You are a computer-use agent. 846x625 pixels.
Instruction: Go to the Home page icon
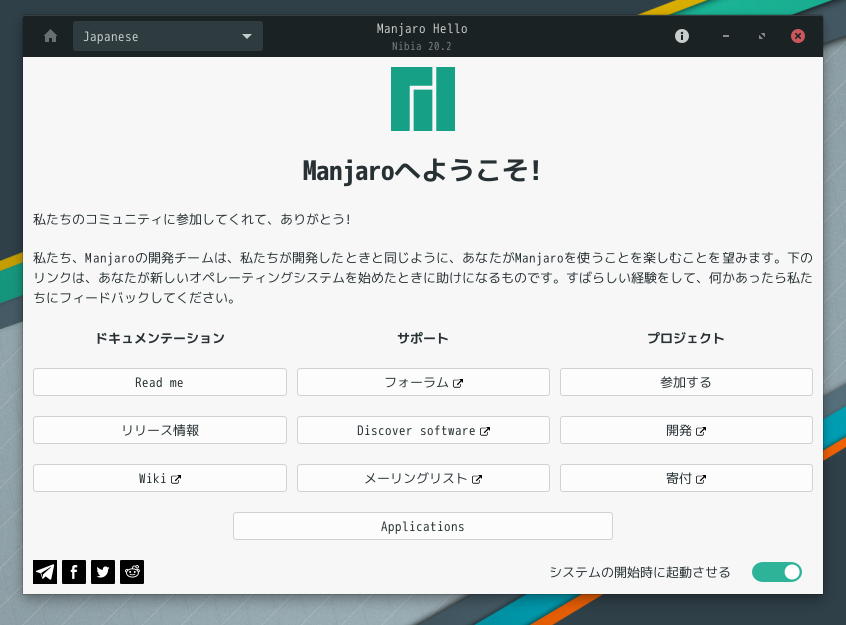click(x=51, y=36)
